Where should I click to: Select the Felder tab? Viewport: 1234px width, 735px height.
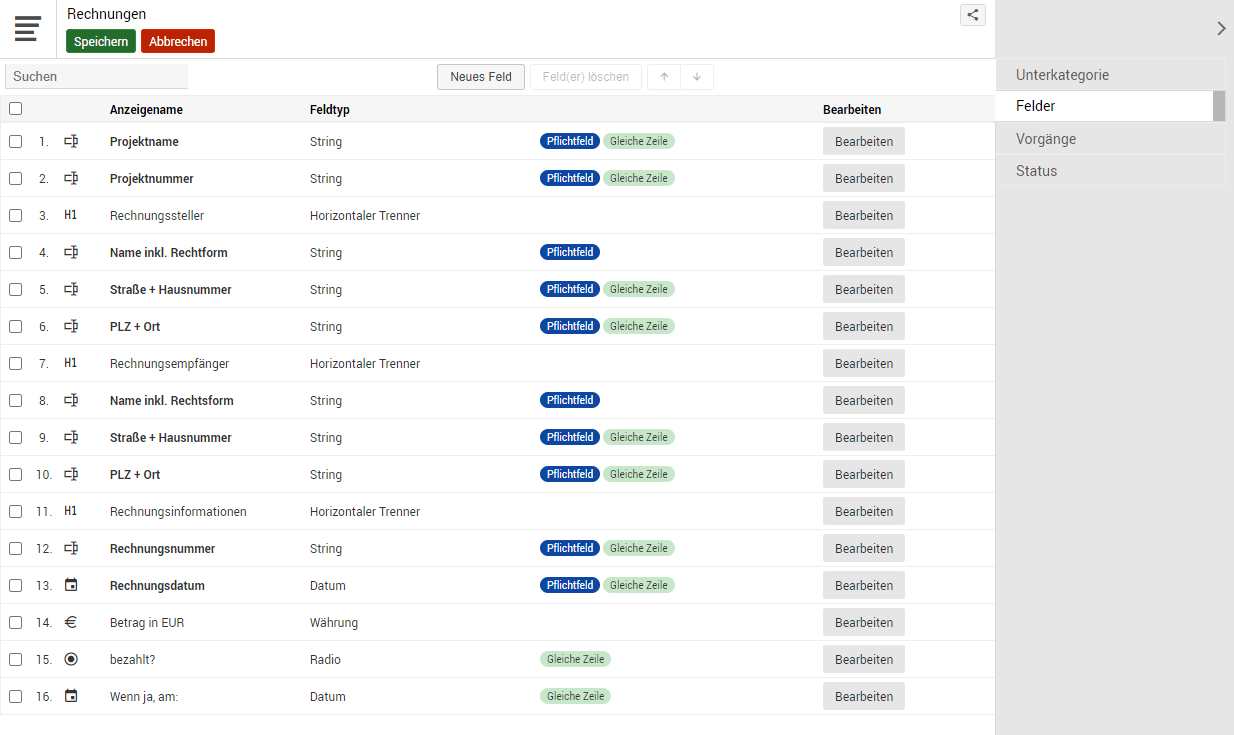click(x=1104, y=106)
